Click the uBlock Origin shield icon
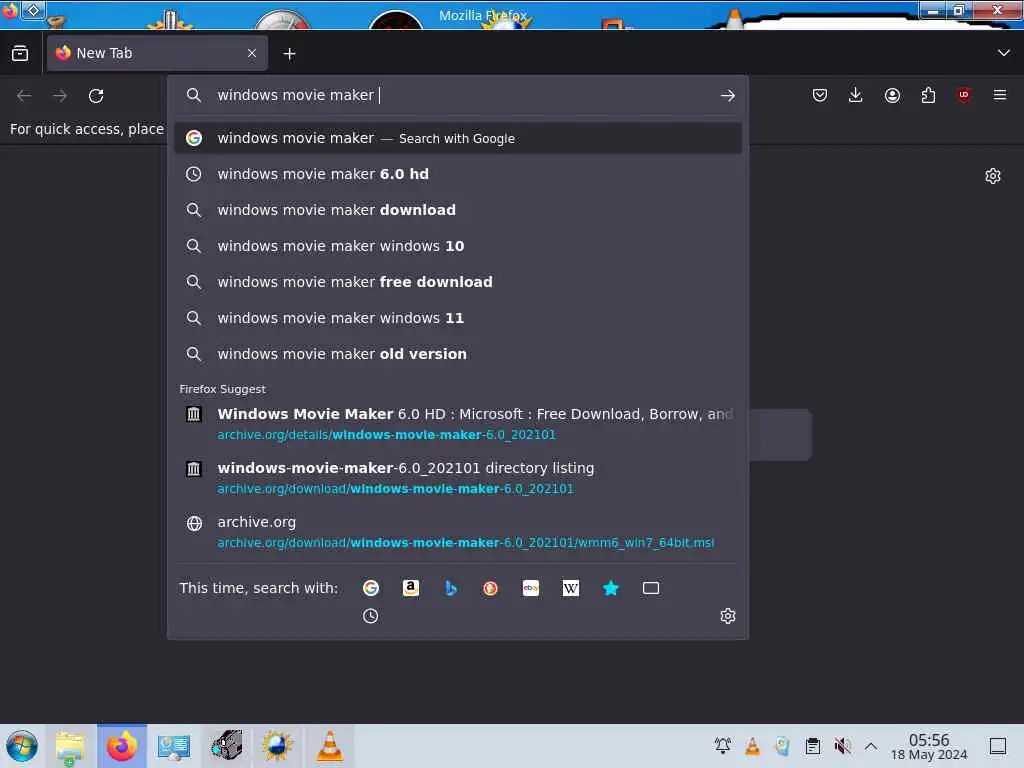1024x768 pixels. pyautogui.click(x=964, y=95)
